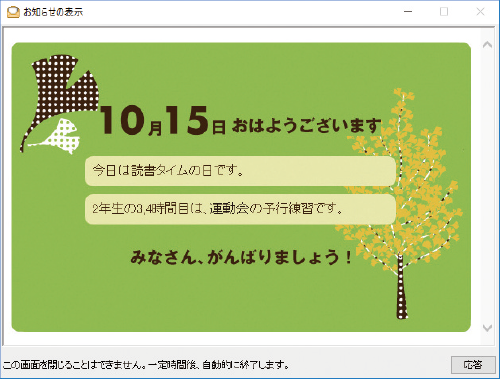Click the scrollbar up arrow
Screen dimensions: 500x379
coord(487,45)
